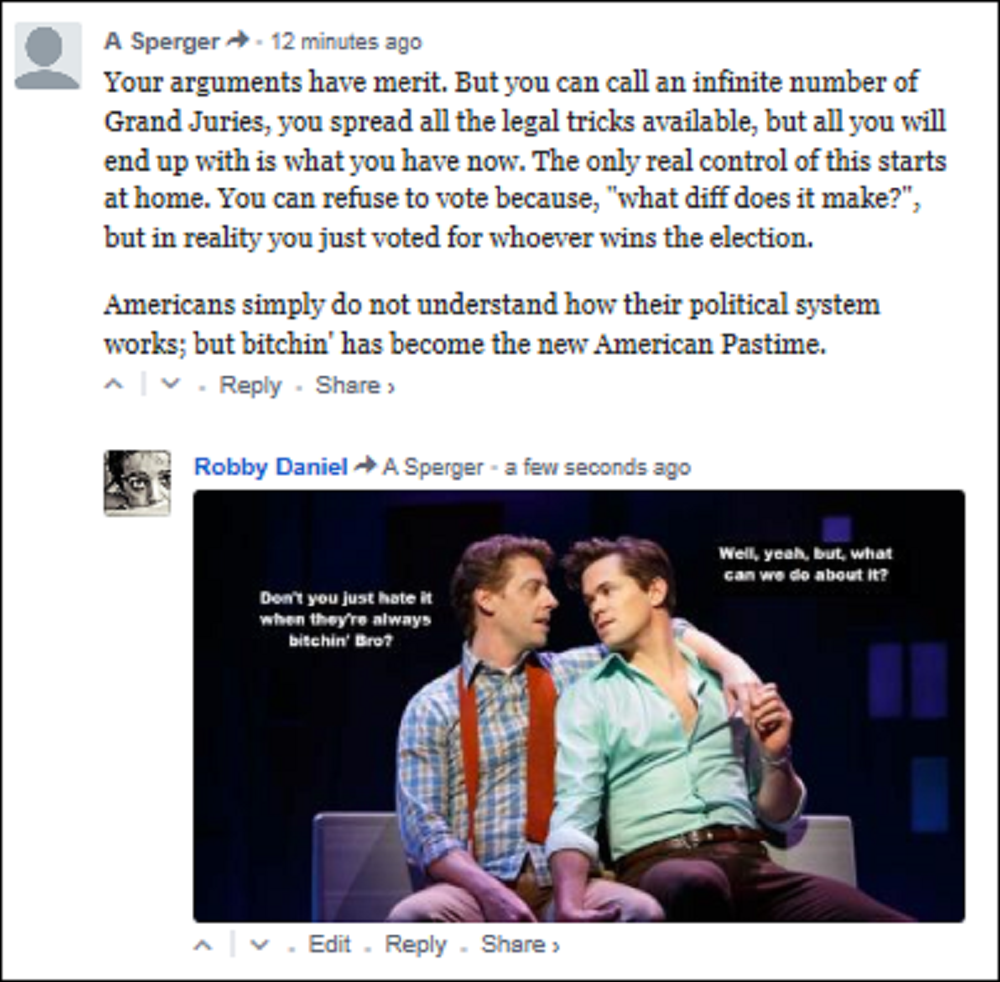This screenshot has width=1000, height=982.
Task: Open Robby Daniel's profile avatar picture
Action: pyautogui.click(x=137, y=483)
